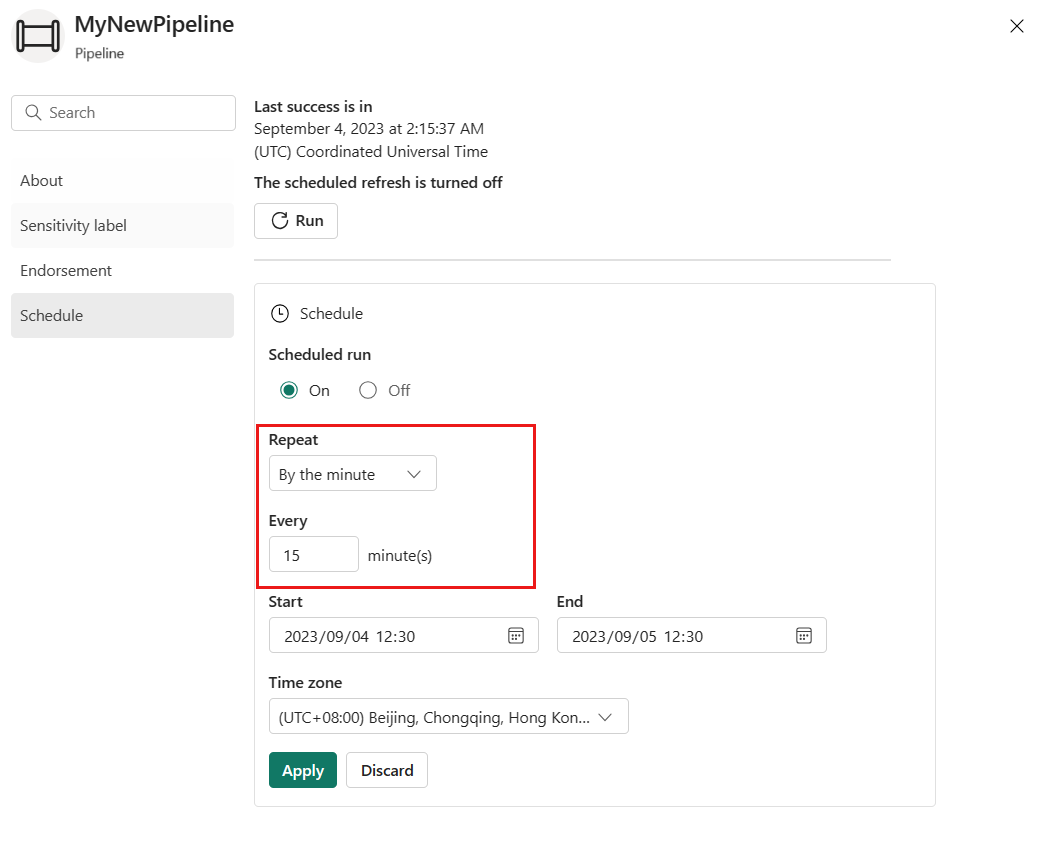Turn scheduled run On
Screen dimensions: 1040x843
(289, 390)
